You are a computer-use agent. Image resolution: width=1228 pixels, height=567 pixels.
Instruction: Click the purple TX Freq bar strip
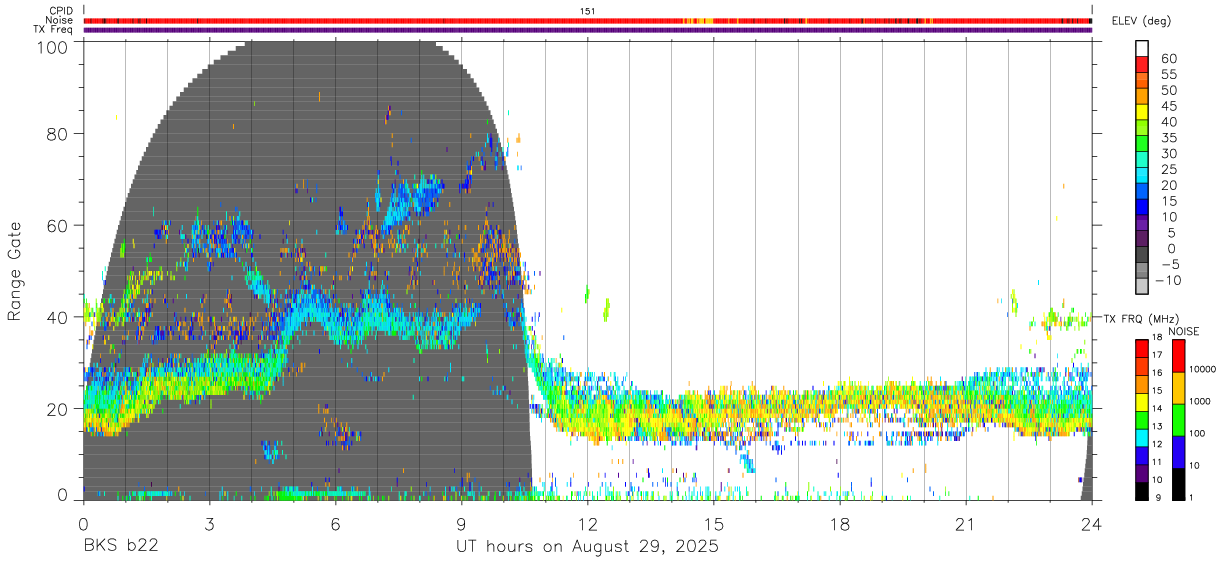[587, 29]
